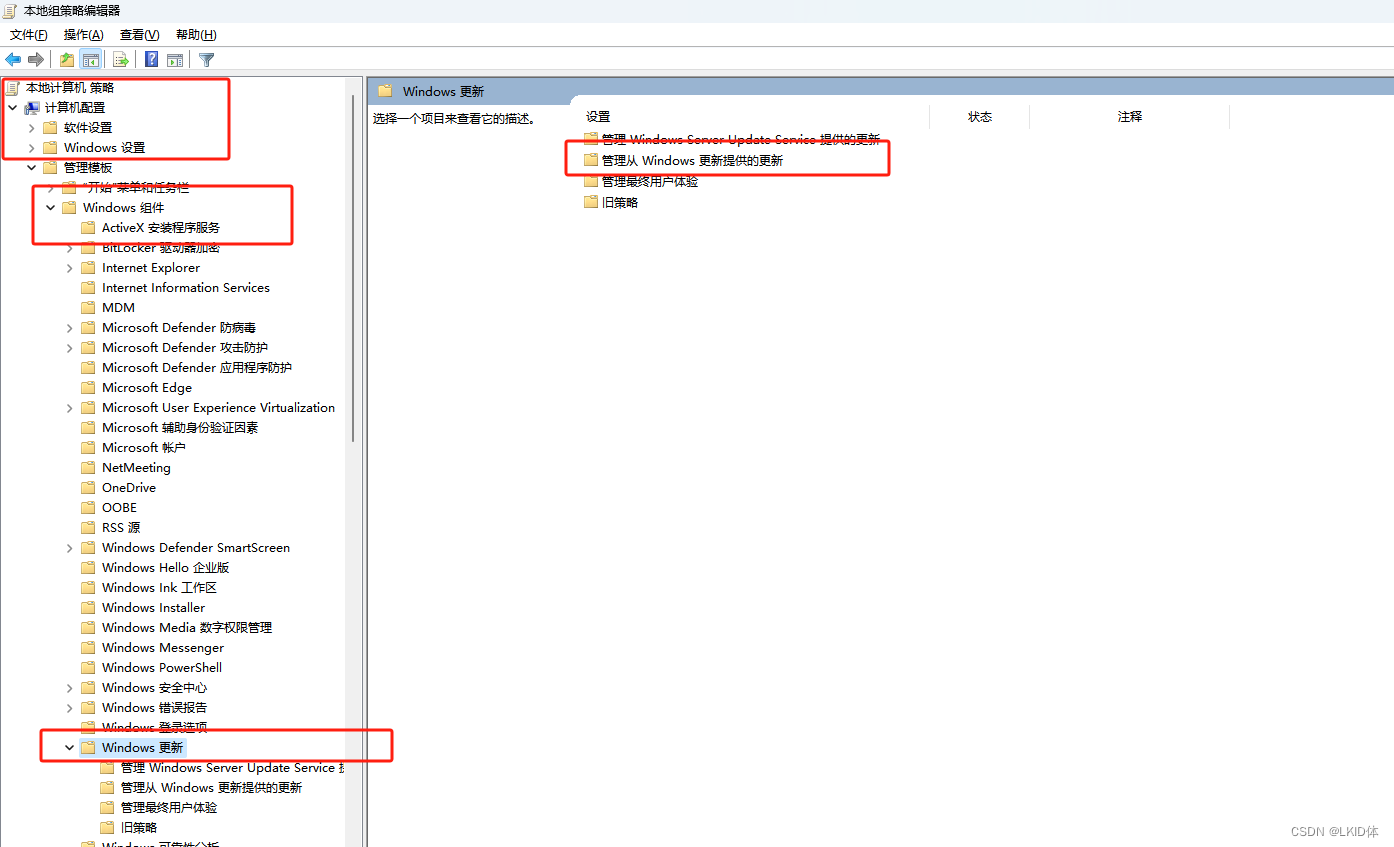This screenshot has width=1394, height=847.
Task: Click the folder icon beside NetMeeting
Action: click(x=88, y=468)
